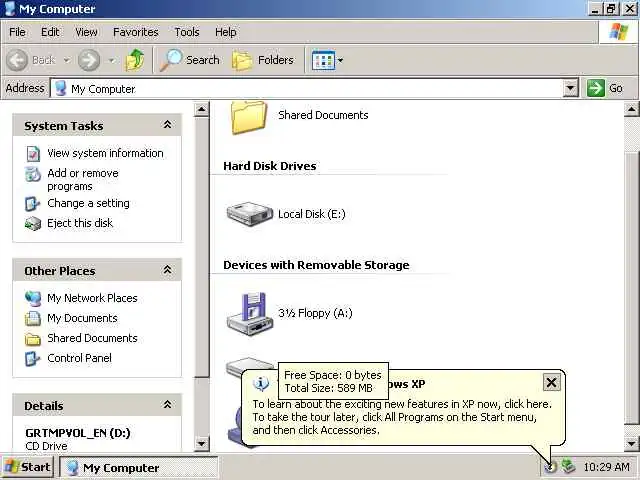Click GRTMPVOL_EN (D:) in Details
The image size is (640, 480).
[78, 433]
